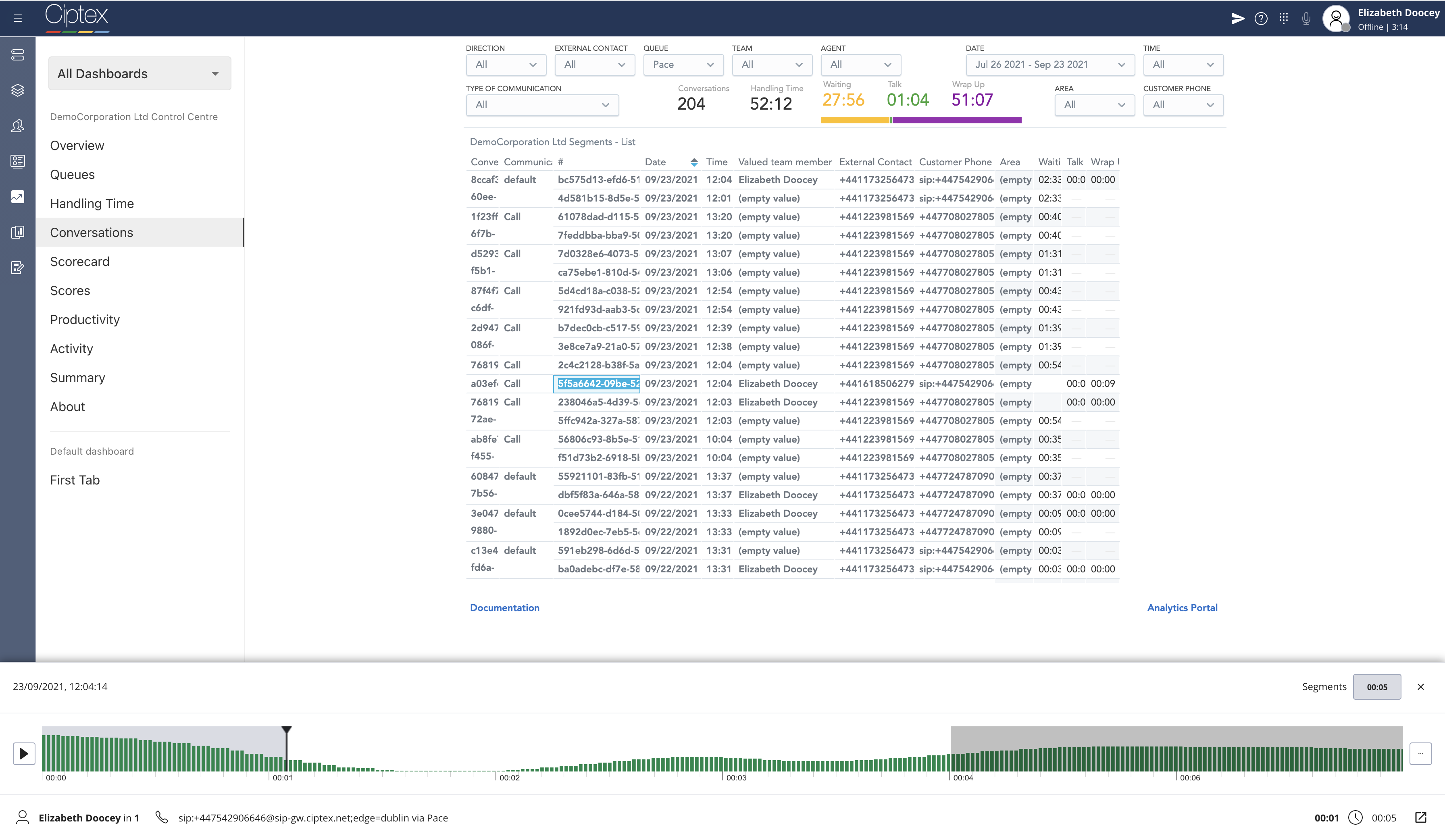This screenshot has height=840, width=1445.
Task: Open the Queue dropdown showing Pace
Action: point(683,65)
